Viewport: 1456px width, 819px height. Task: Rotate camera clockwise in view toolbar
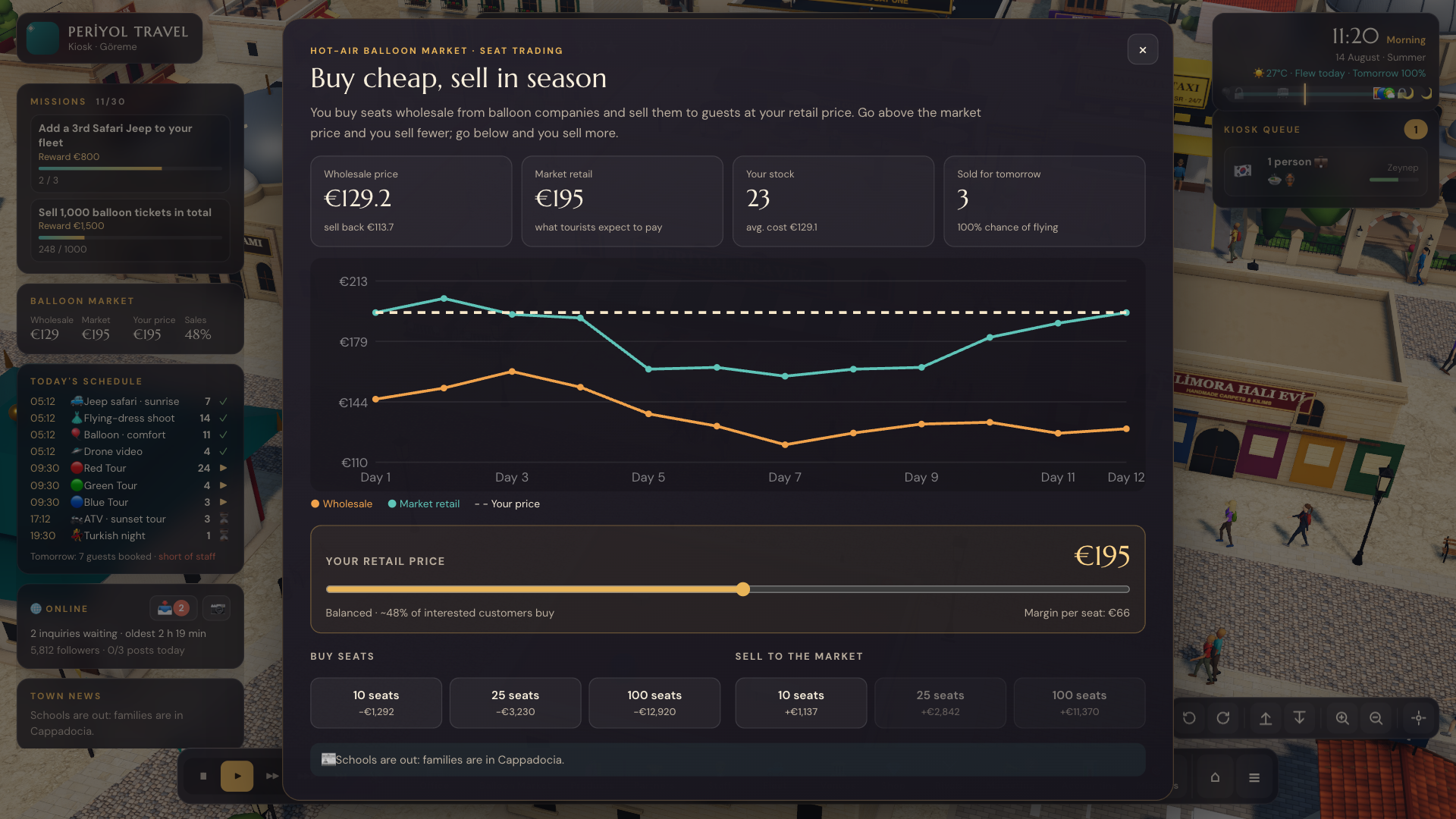coord(1223,718)
